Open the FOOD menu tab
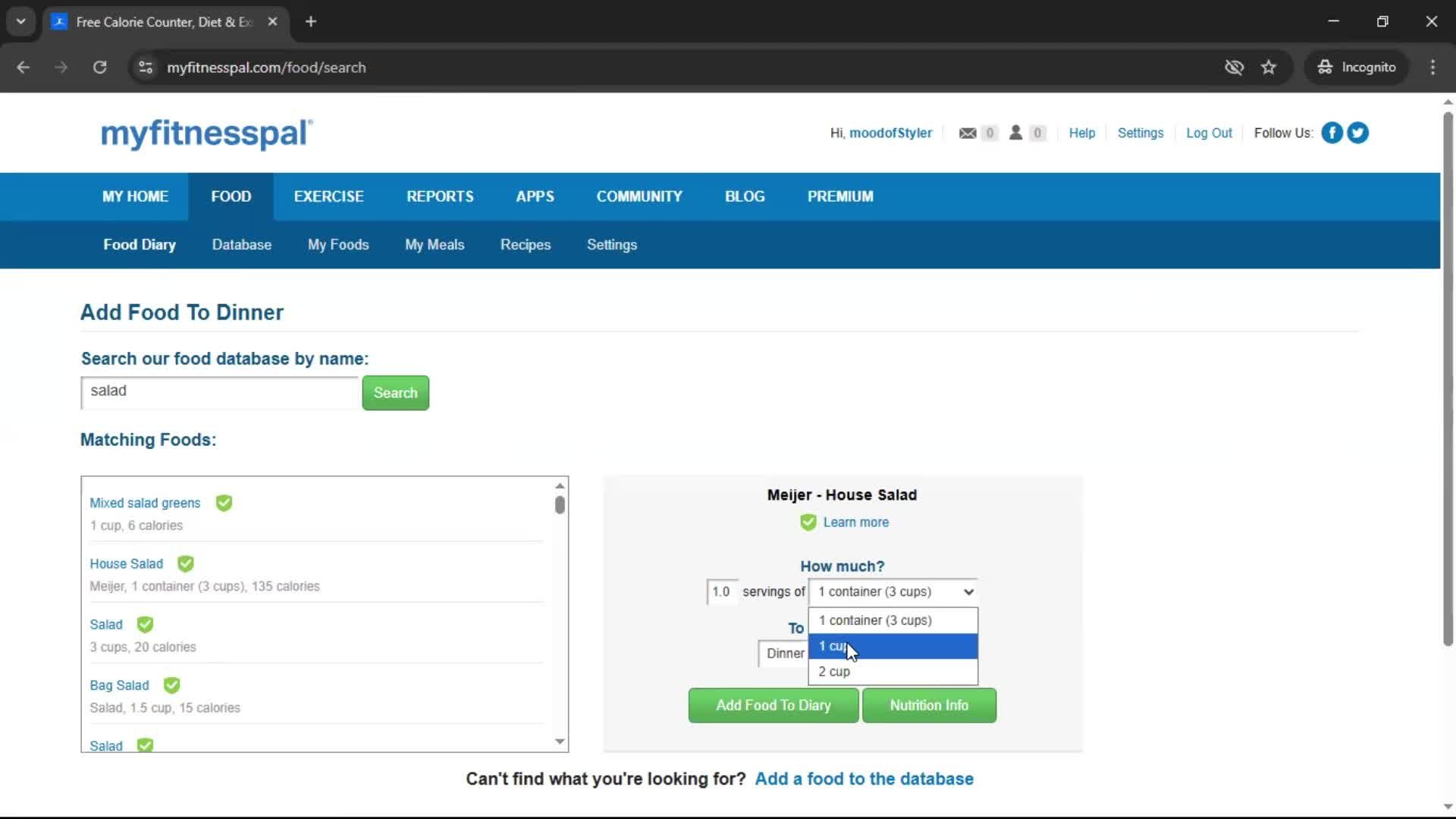The width and height of the screenshot is (1456, 819). coord(231,196)
